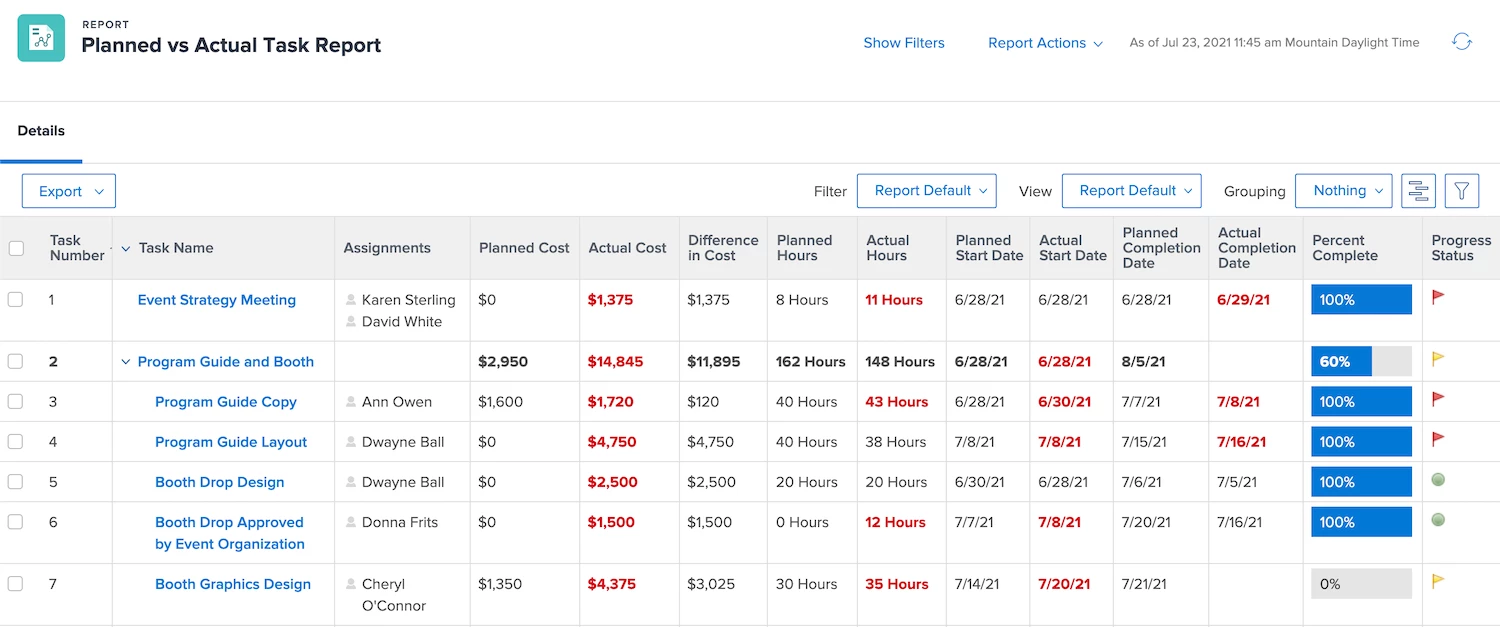Sort by the Actual Cost column header
The height and width of the screenshot is (627, 1500).
[x=627, y=248]
